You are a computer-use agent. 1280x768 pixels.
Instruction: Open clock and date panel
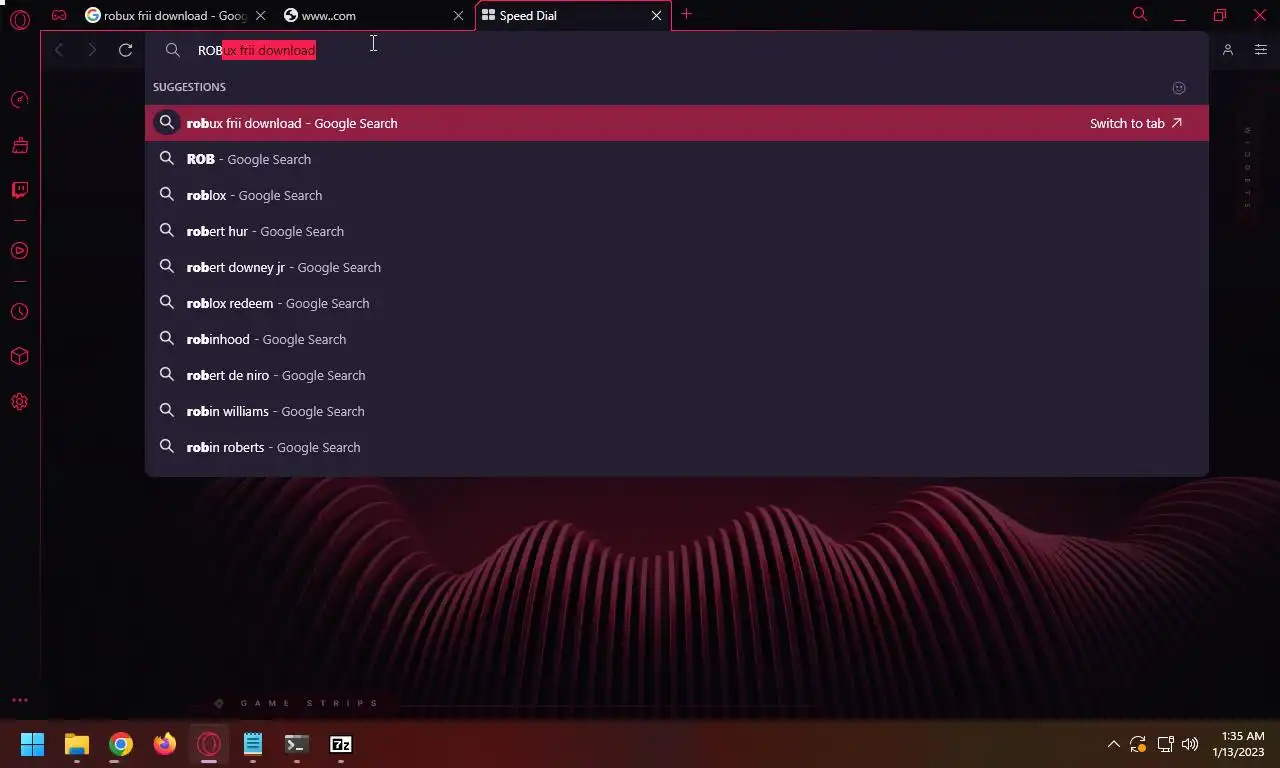point(1238,744)
